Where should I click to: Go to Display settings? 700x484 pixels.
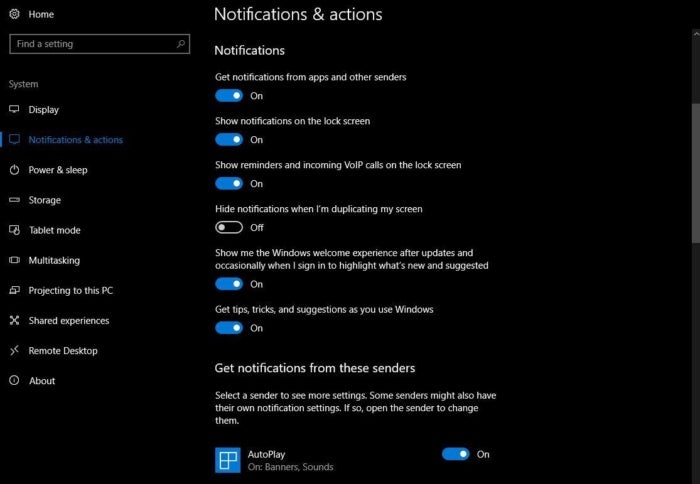pos(44,109)
